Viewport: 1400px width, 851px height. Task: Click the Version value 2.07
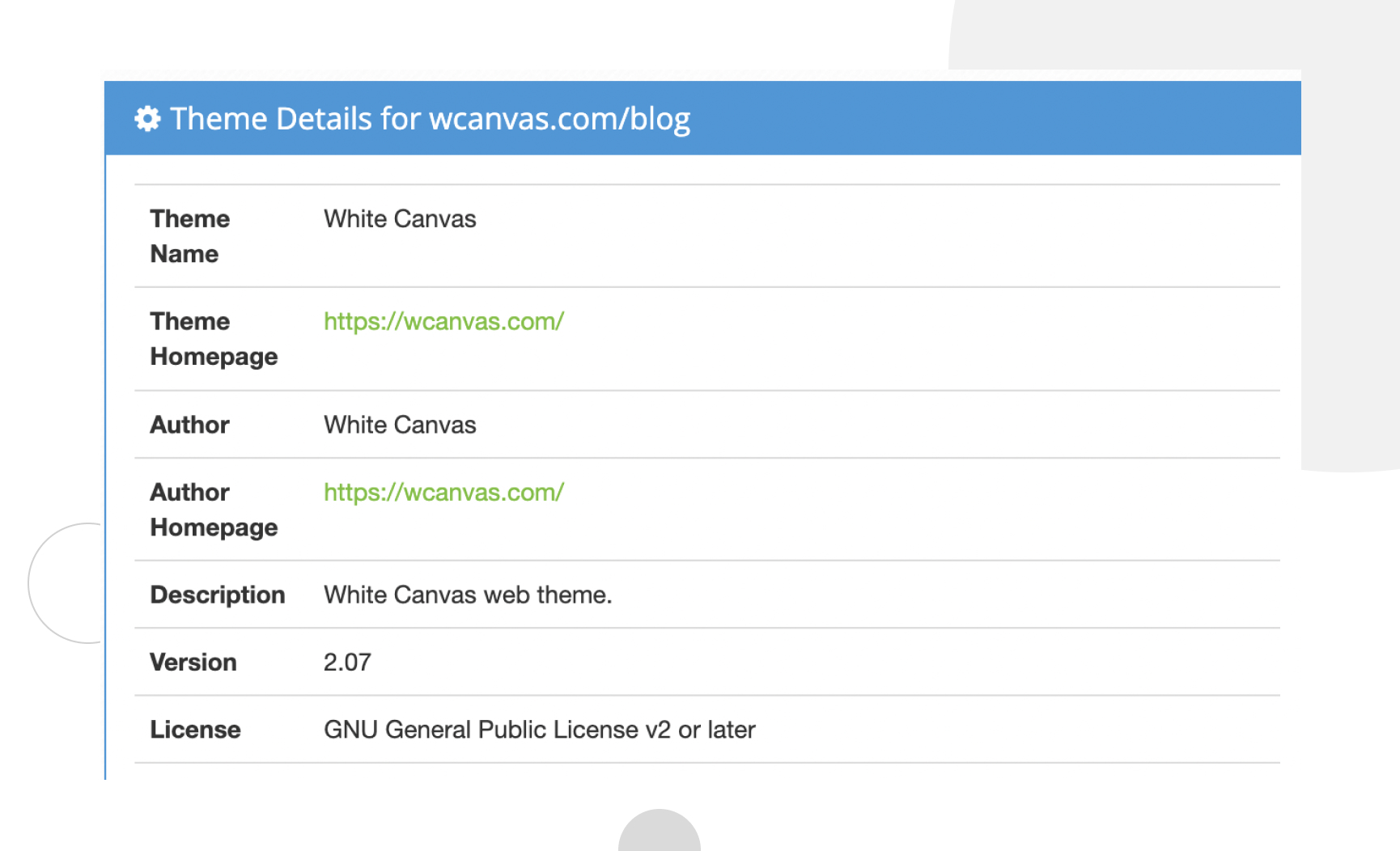[x=346, y=662]
